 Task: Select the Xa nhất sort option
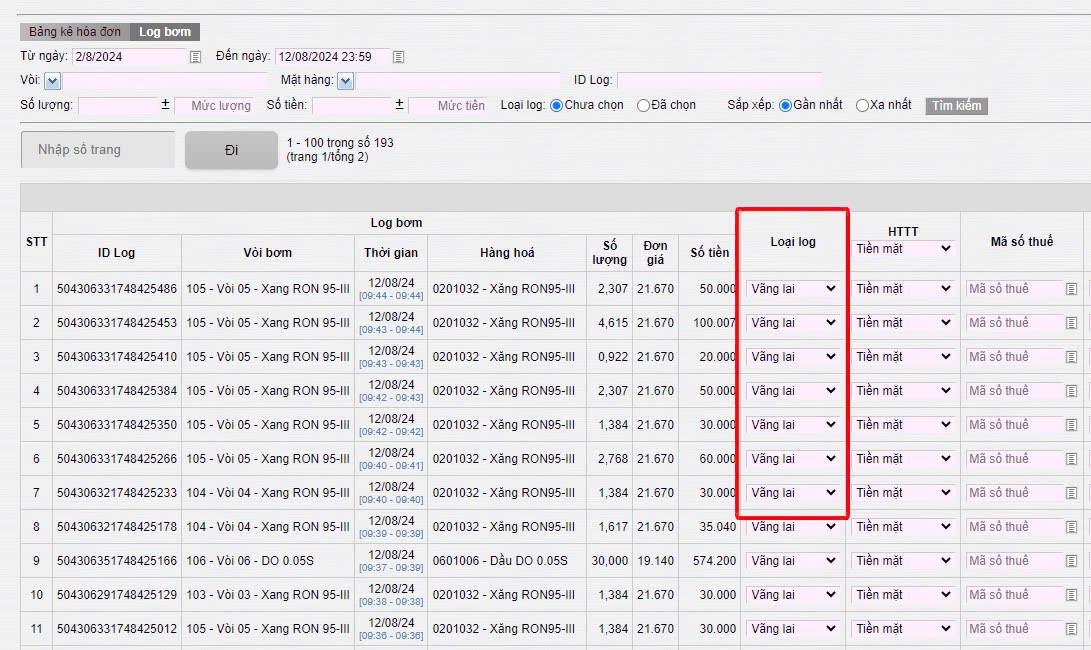862,105
